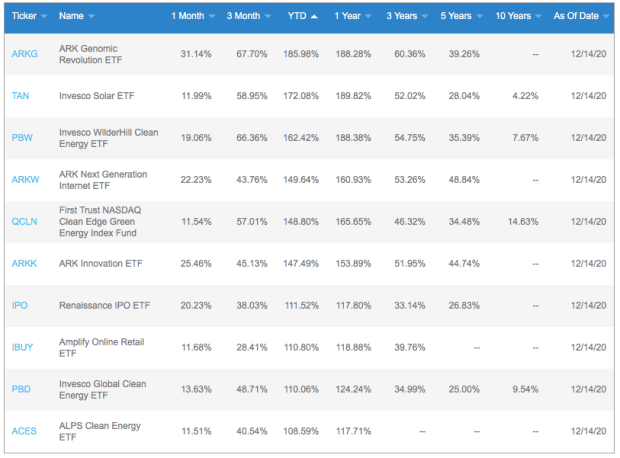Select the Invesco Solar ETF name
The width and height of the screenshot is (620, 458).
[96, 96]
